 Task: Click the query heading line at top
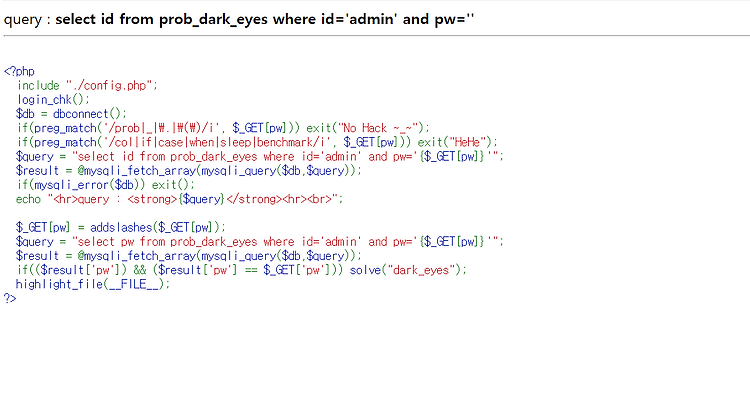tap(239, 20)
